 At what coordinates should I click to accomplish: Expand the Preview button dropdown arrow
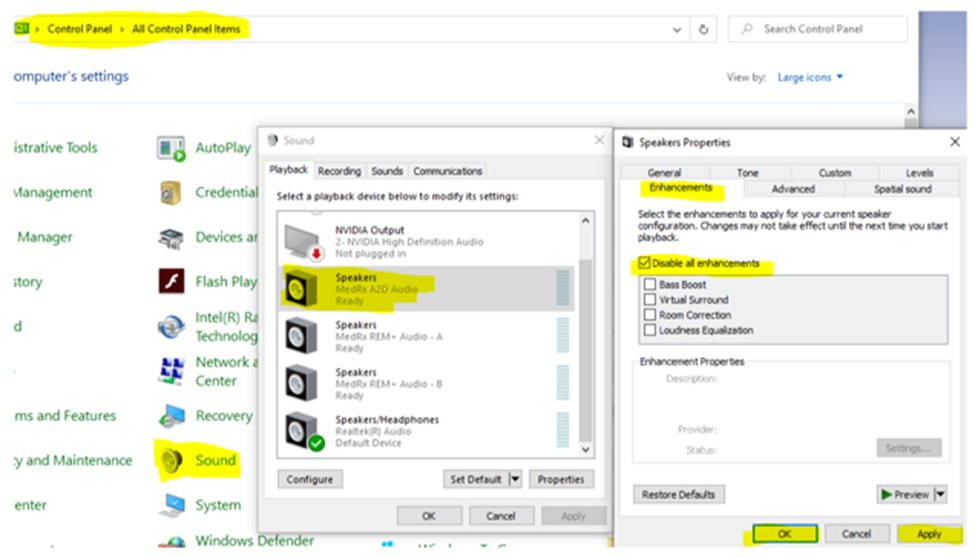pyautogui.click(x=941, y=494)
